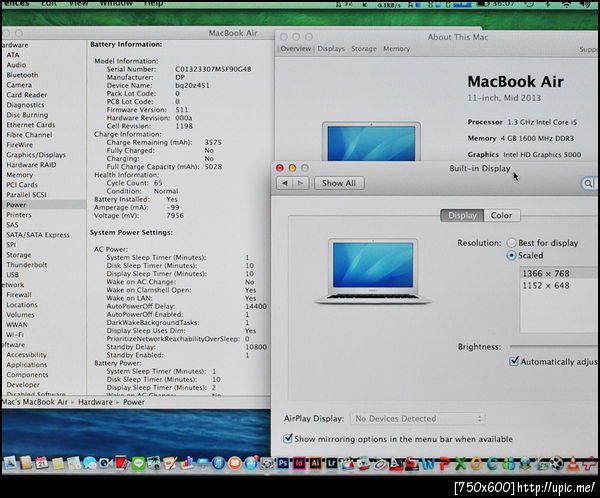Launch FaceTime from the Dock
This screenshot has width=600, height=498.
coord(105,463)
